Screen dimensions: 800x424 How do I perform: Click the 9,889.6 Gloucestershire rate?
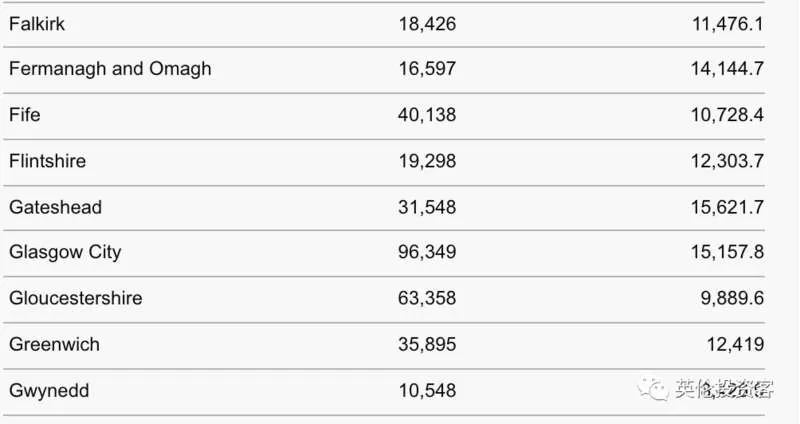click(x=732, y=298)
